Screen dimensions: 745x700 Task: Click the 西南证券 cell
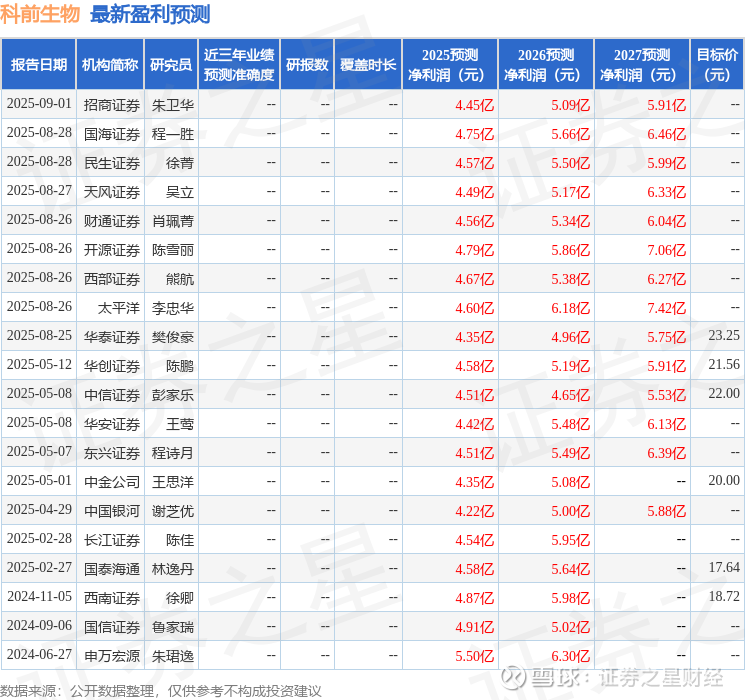pyautogui.click(x=112, y=598)
